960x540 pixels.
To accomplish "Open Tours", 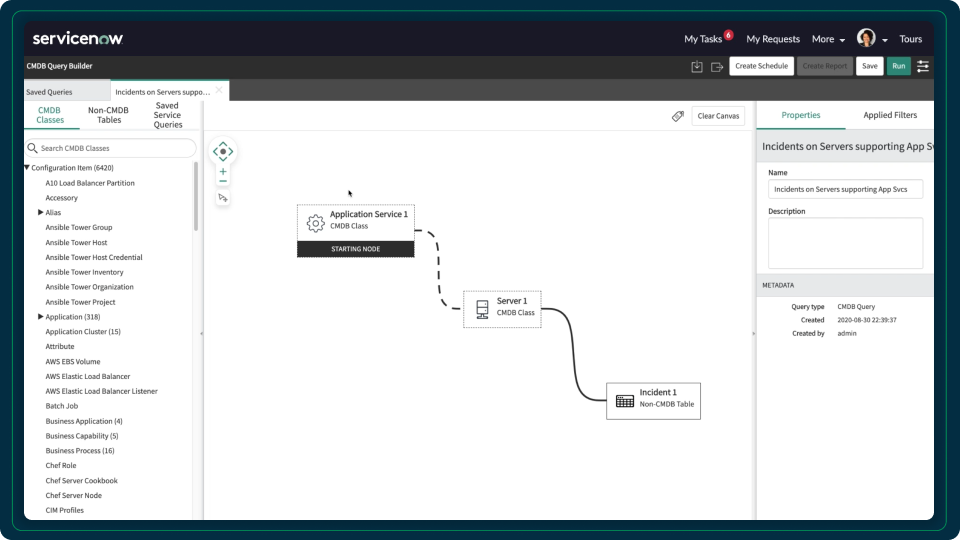I will pyautogui.click(x=910, y=39).
